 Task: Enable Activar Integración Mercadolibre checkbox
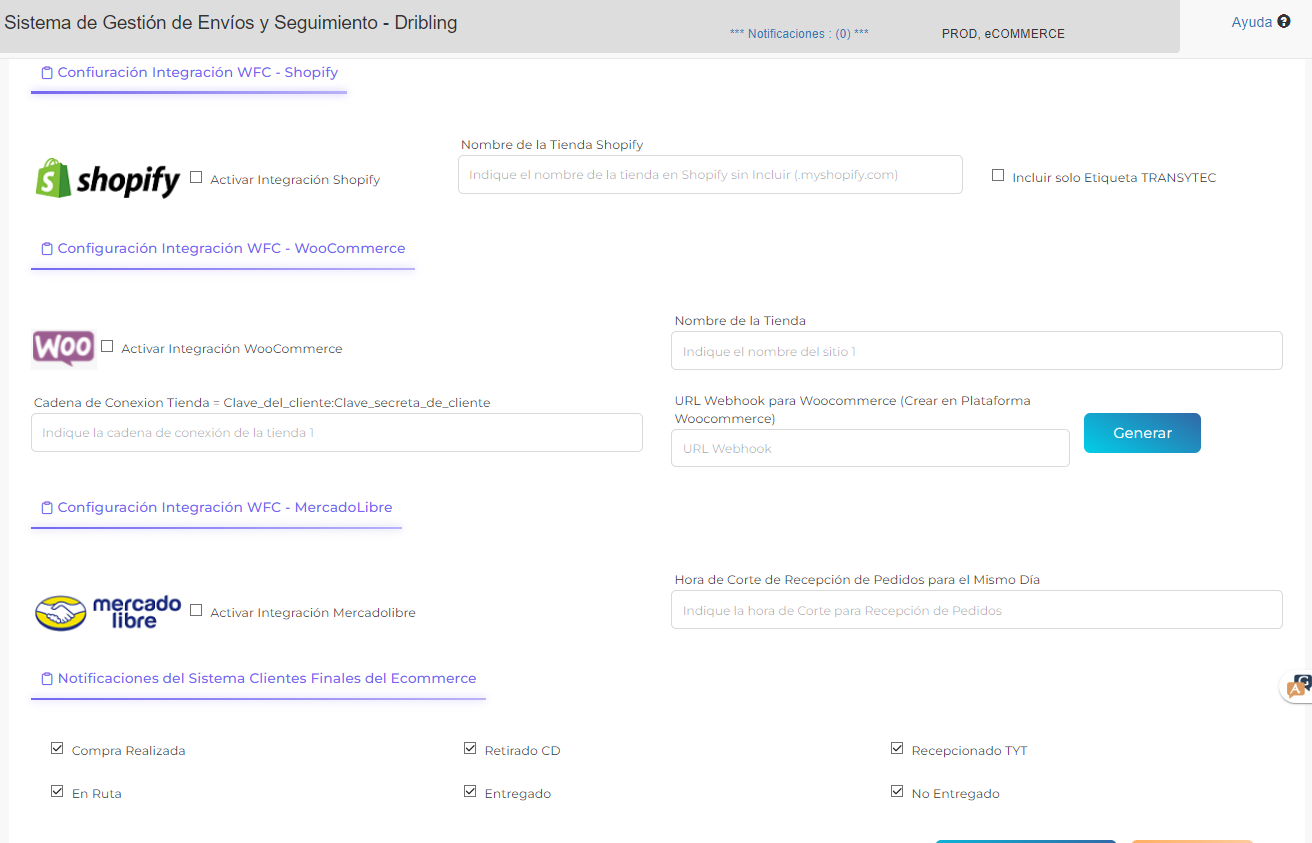[196, 610]
